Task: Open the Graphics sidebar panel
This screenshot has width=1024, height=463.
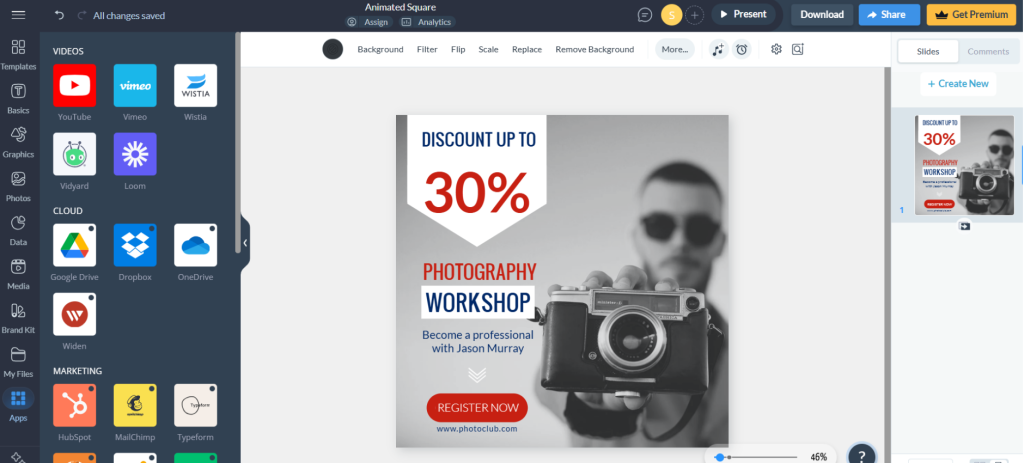Action: [x=18, y=142]
